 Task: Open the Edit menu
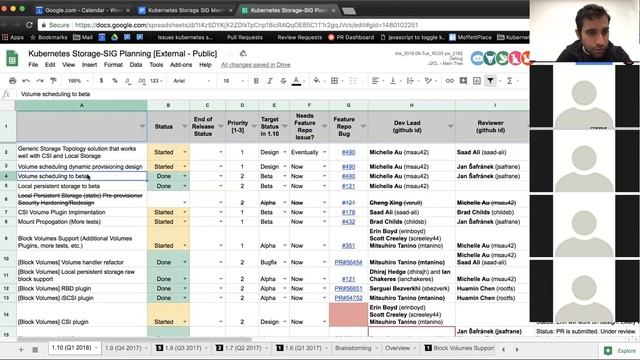coord(50,64)
